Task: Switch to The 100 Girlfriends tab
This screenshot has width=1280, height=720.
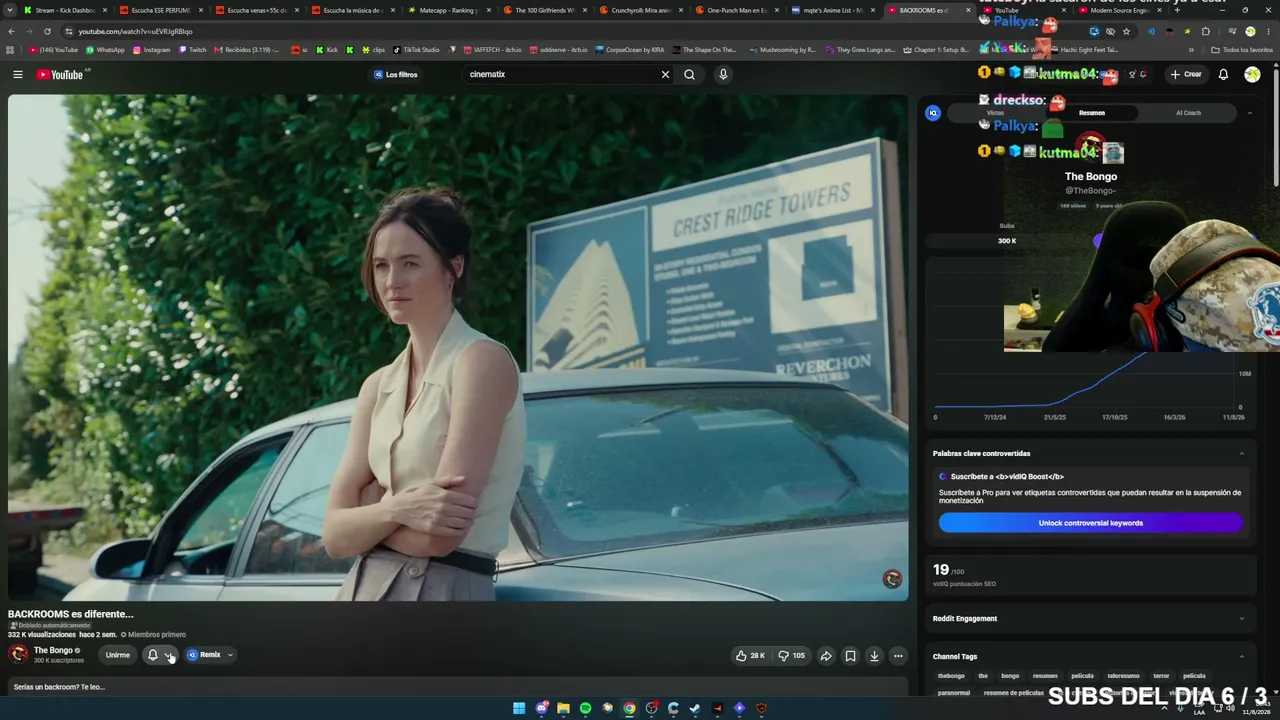Action: pyautogui.click(x=544, y=10)
